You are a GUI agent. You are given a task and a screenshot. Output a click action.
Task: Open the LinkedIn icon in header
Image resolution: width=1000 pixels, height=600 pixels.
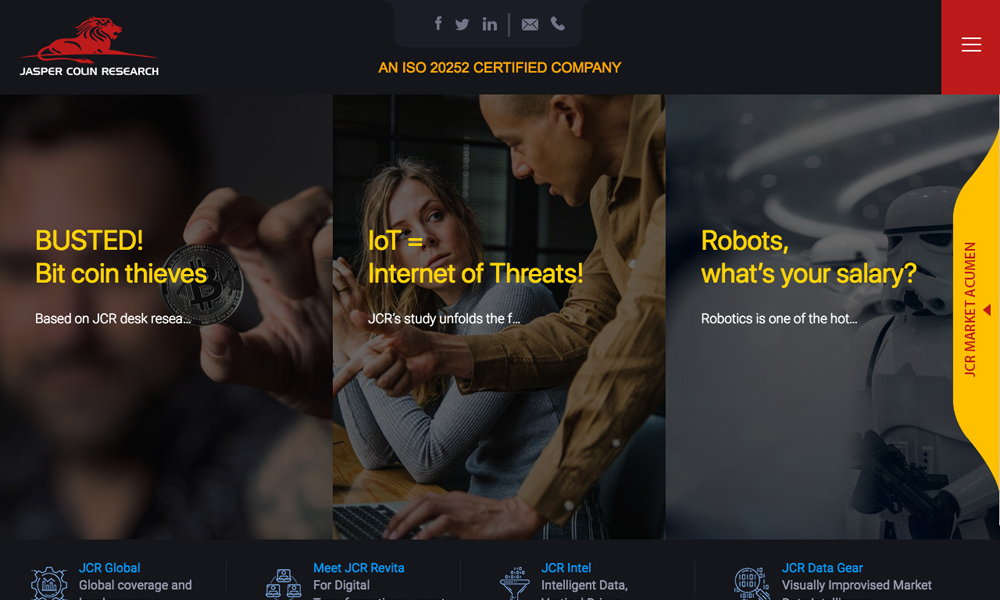(489, 24)
